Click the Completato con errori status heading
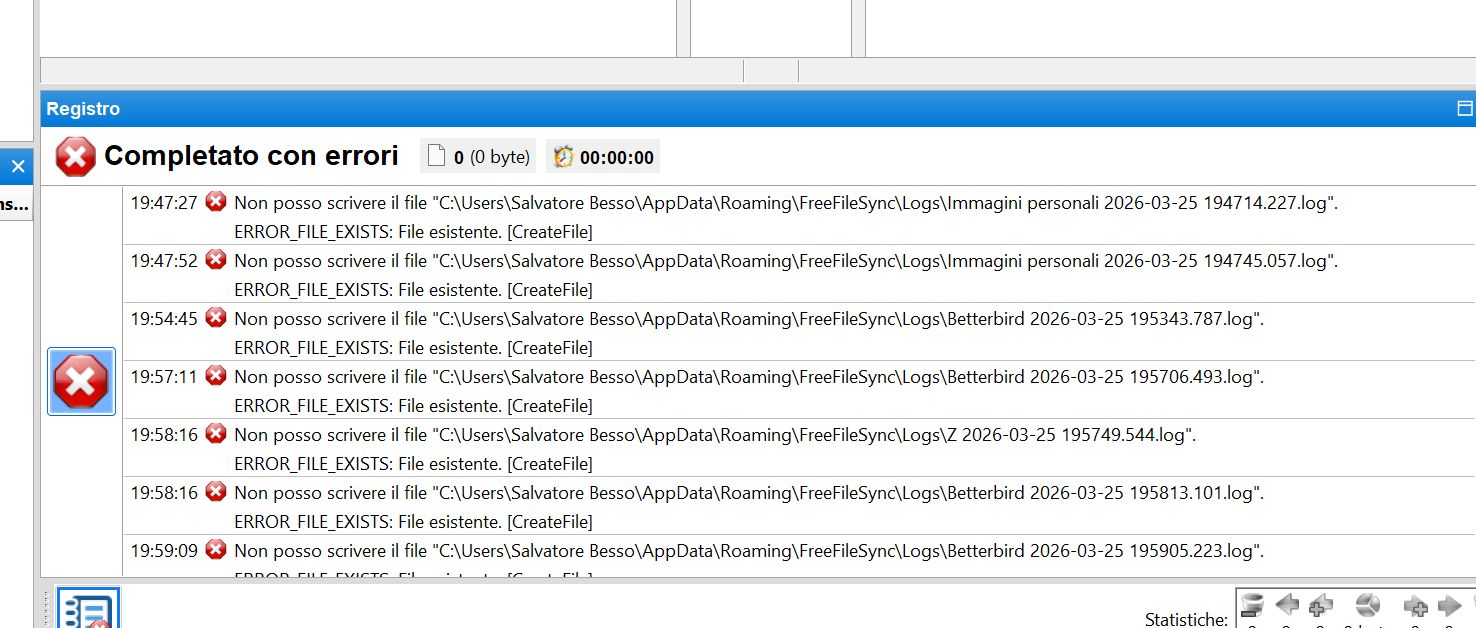 tap(251, 156)
